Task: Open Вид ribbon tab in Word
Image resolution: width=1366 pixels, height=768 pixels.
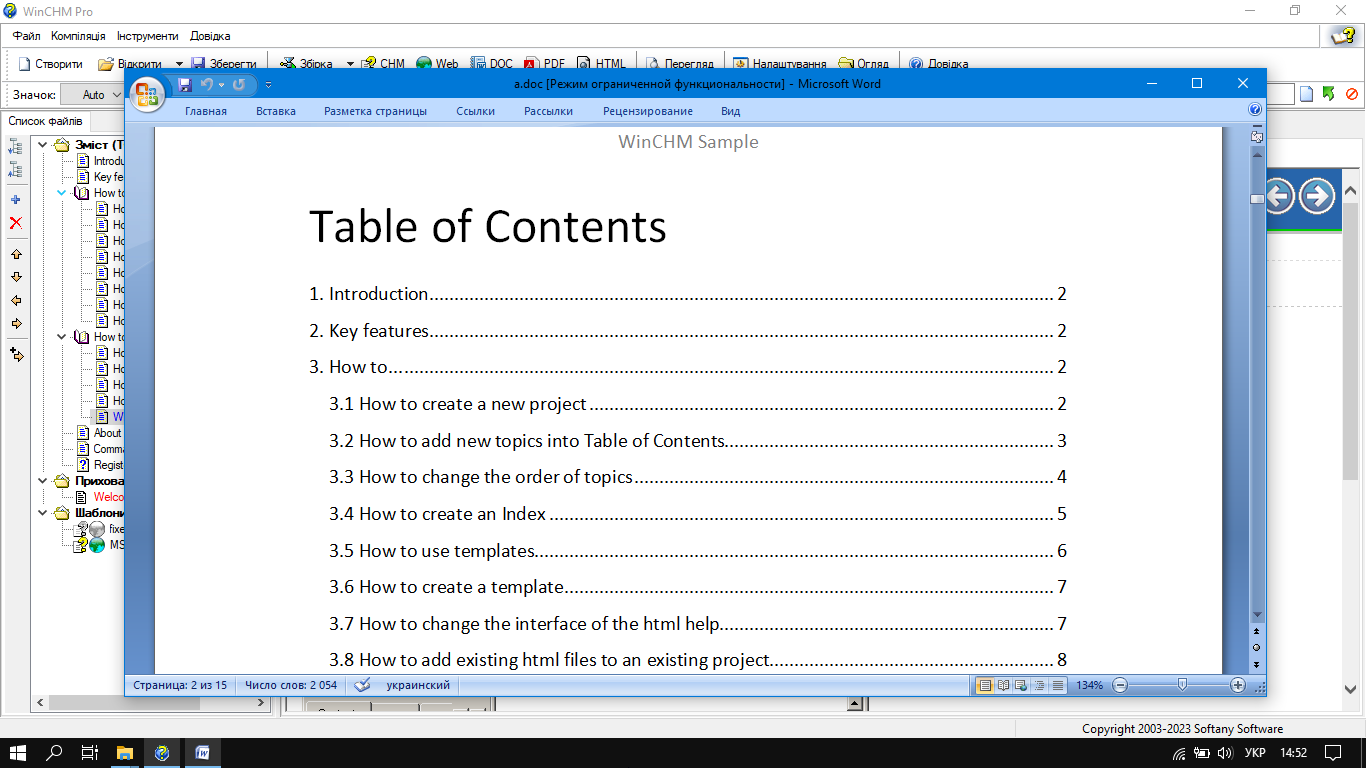Action: pyautogui.click(x=731, y=111)
